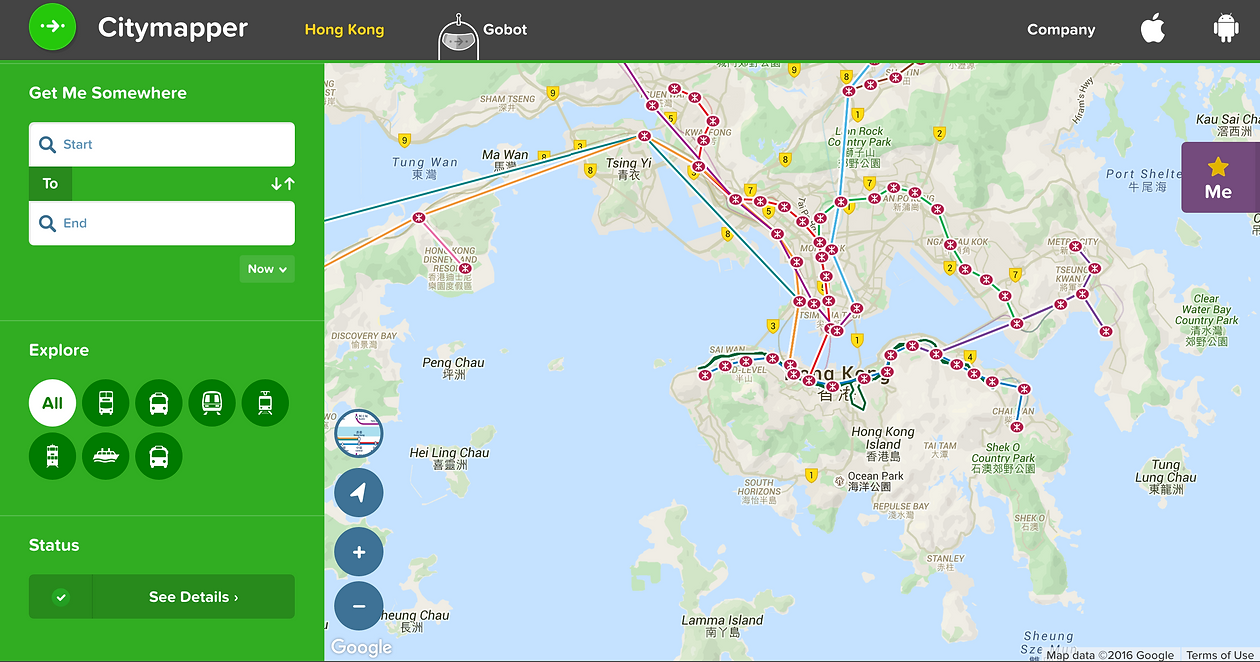Open the Apple iOS app link
This screenshot has width=1260, height=662.
1153,28
